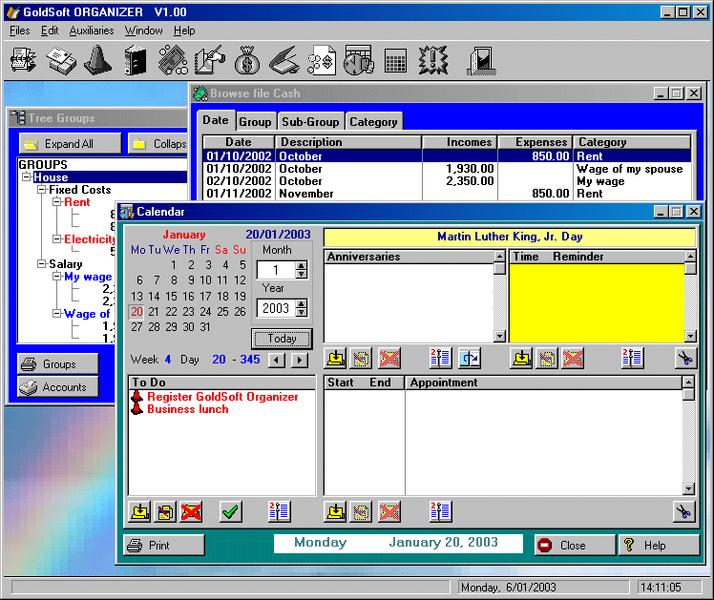Open the dollar document report icon

321,60
